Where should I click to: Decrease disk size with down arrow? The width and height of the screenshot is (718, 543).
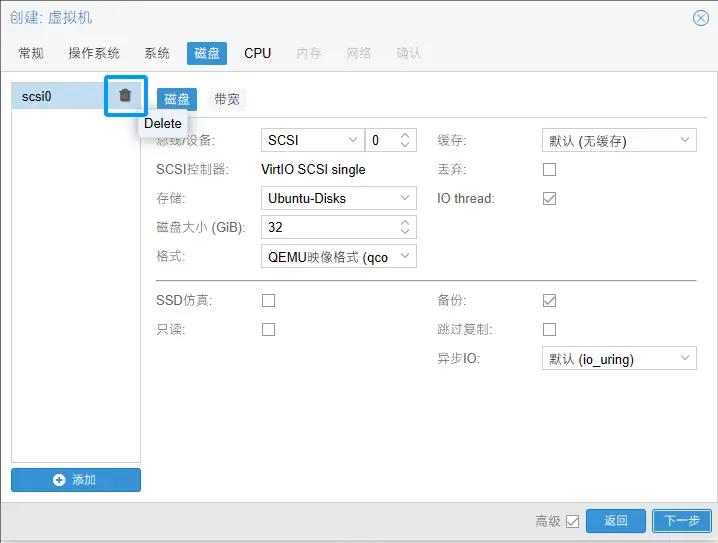coord(405,231)
